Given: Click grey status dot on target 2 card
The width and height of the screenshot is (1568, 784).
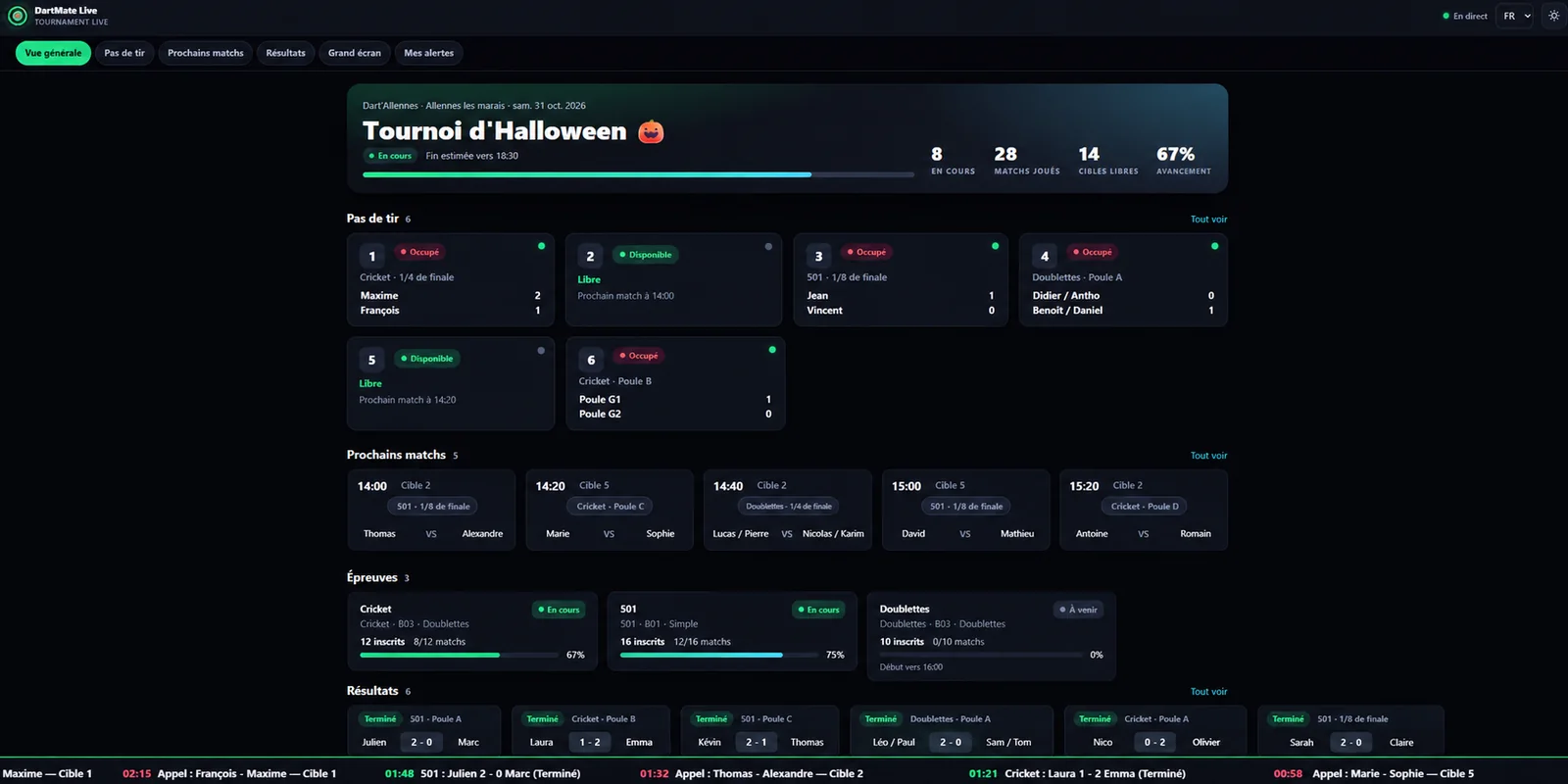Looking at the screenshot, I should click(768, 246).
